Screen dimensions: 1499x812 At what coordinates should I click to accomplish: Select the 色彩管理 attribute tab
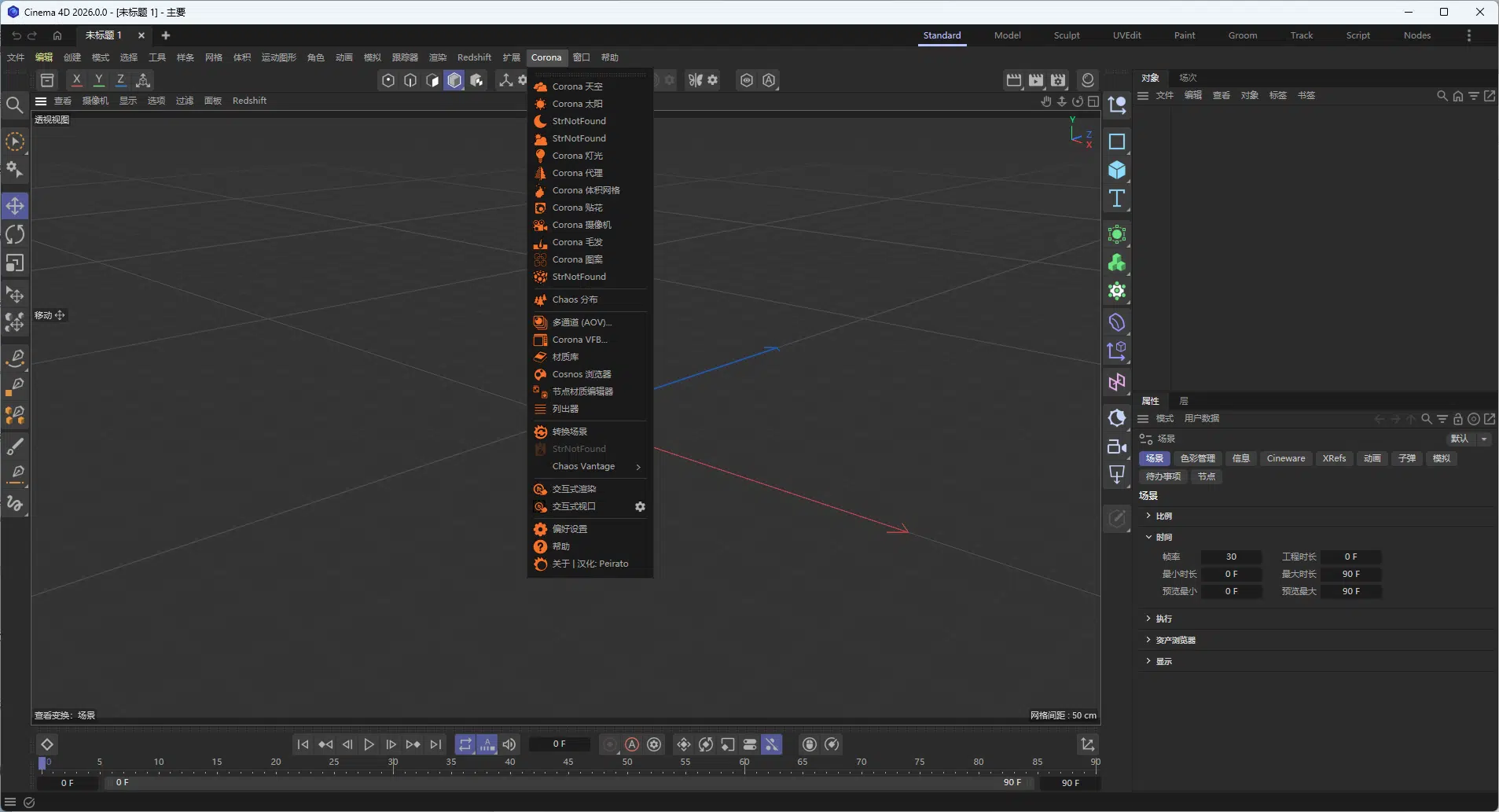point(1197,458)
